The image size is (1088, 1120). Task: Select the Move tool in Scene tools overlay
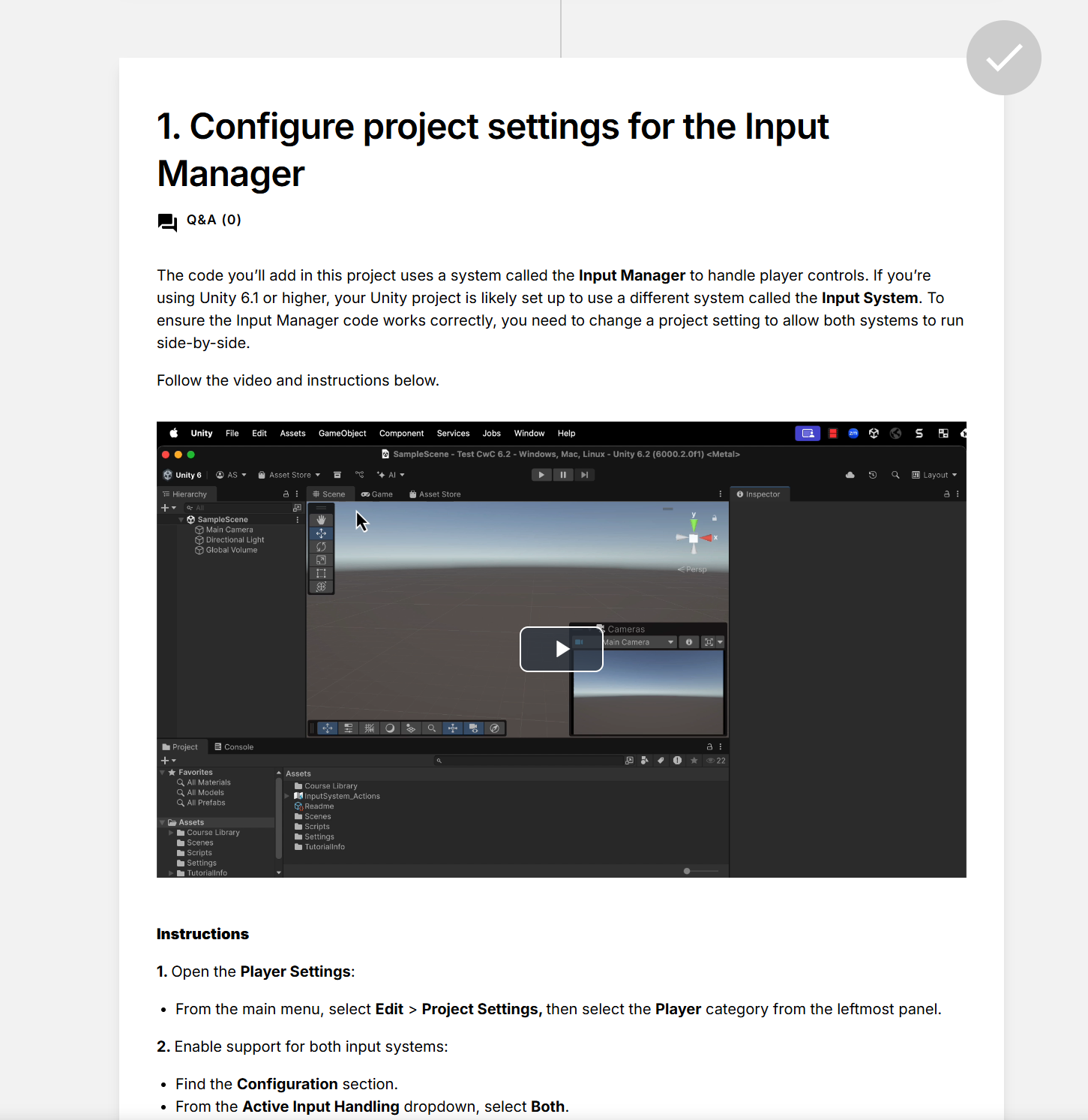[x=321, y=533]
